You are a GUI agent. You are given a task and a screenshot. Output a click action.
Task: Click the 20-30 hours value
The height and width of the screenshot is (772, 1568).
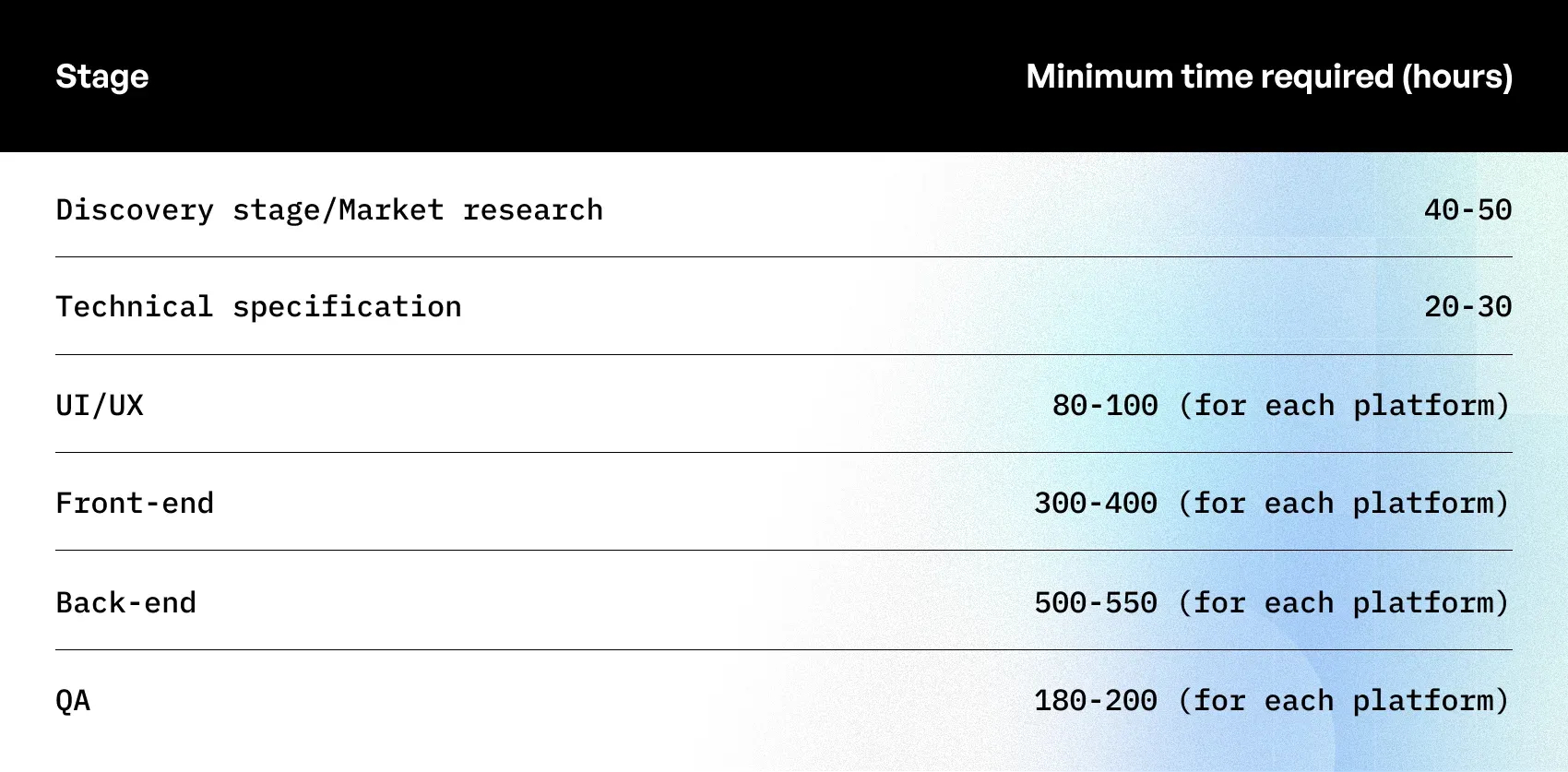tap(1467, 306)
